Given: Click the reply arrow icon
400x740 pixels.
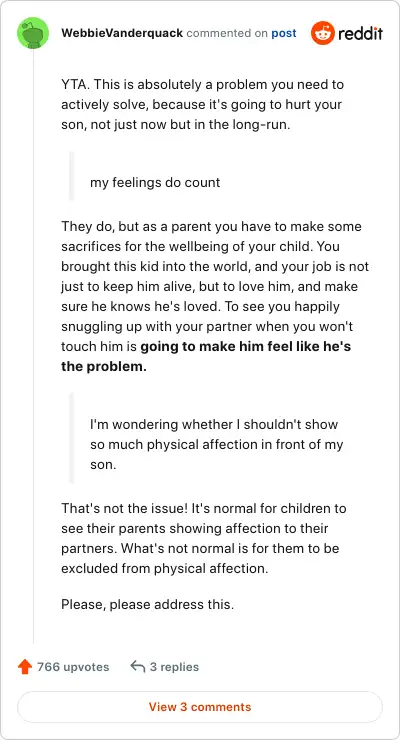Looking at the screenshot, I should [x=138, y=666].
